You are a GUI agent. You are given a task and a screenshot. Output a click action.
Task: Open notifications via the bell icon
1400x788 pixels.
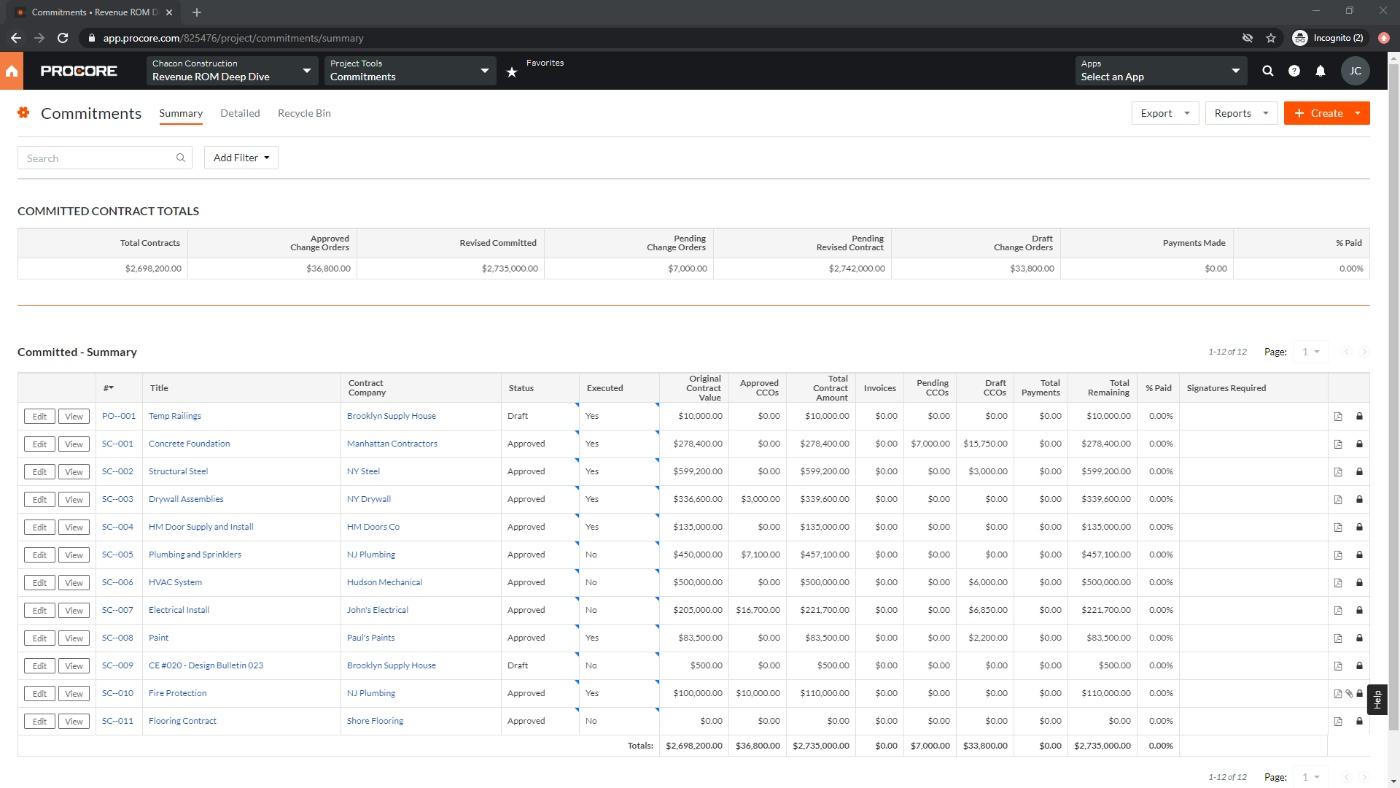click(1320, 71)
